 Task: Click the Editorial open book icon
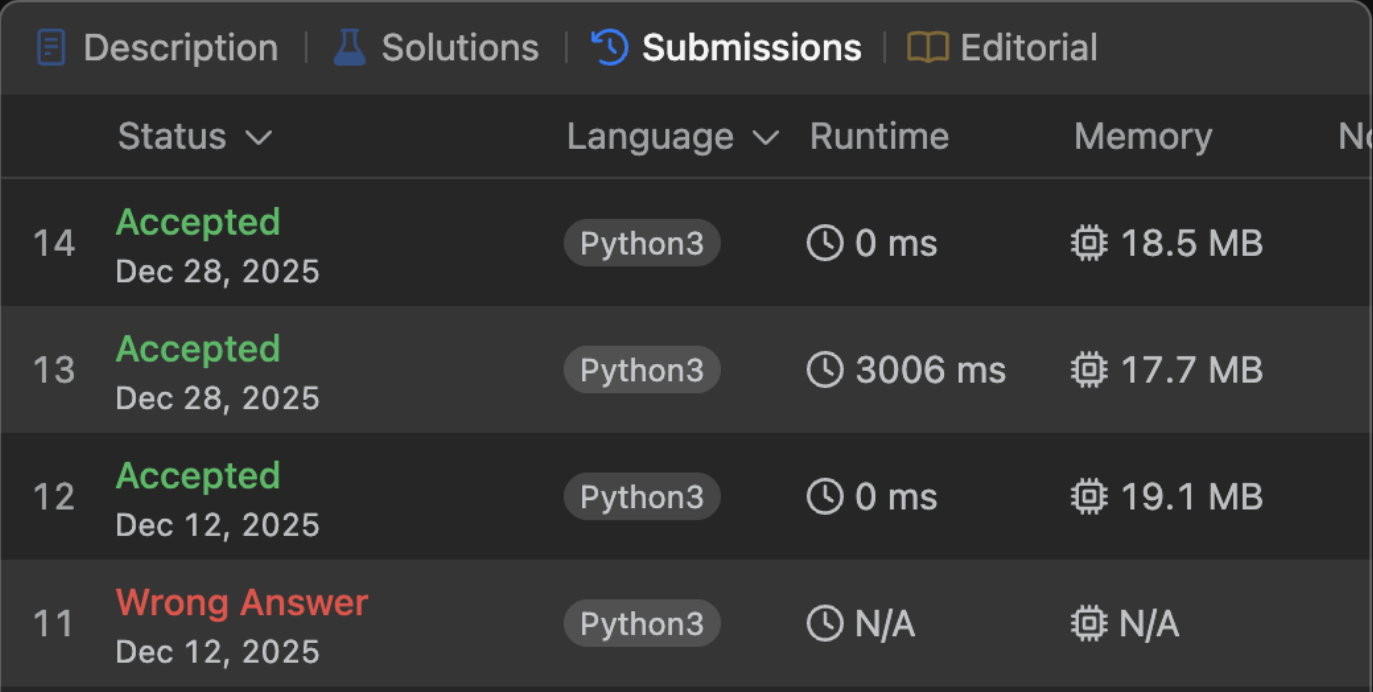(x=927, y=48)
